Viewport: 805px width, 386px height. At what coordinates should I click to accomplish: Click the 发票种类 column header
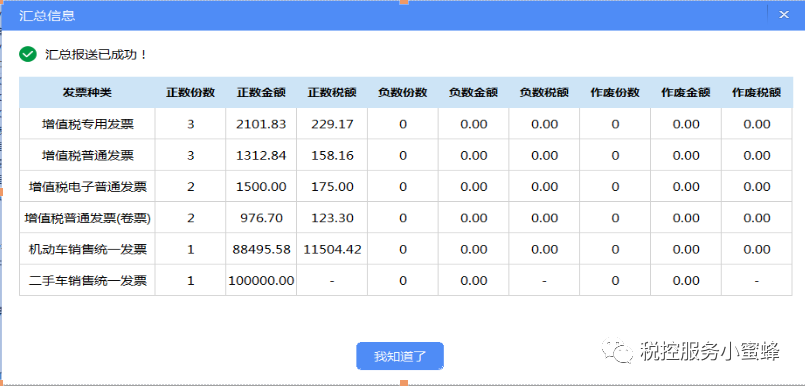[87, 92]
